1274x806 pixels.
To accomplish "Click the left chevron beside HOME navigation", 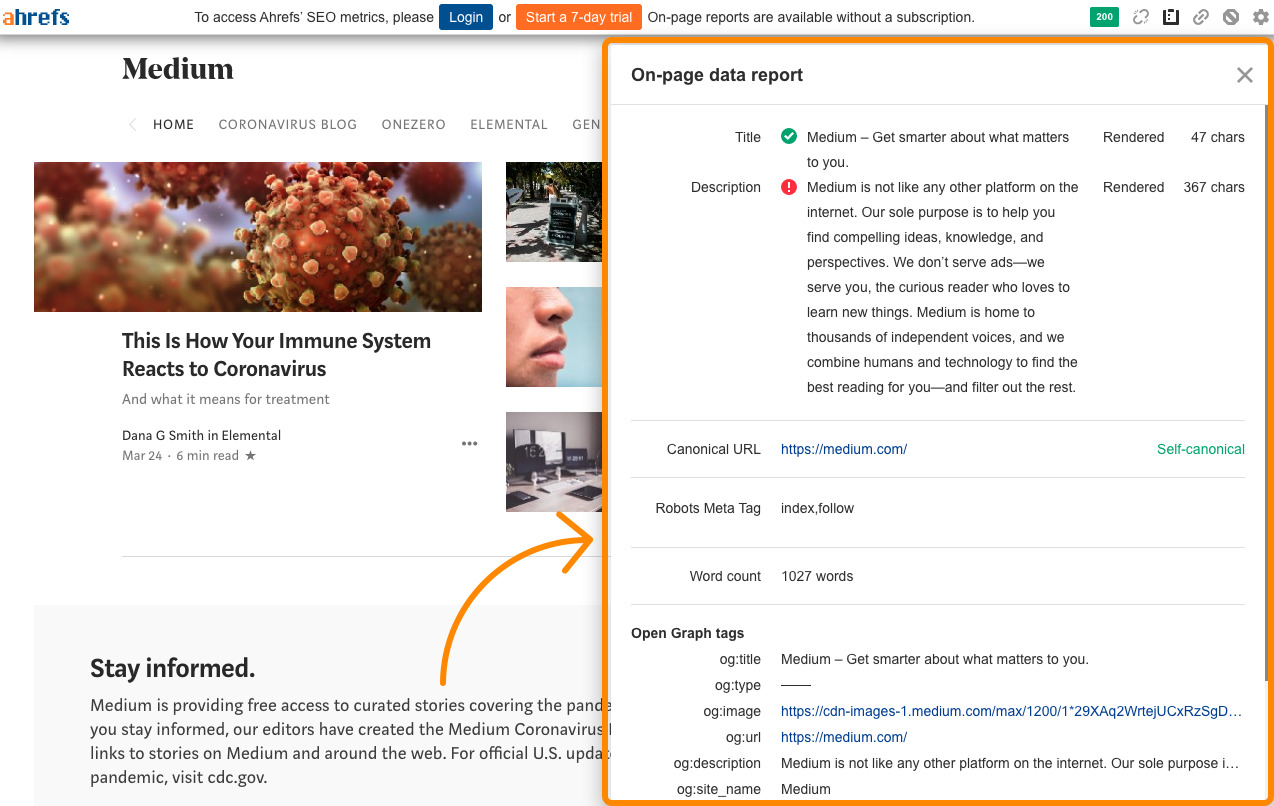I will point(132,124).
